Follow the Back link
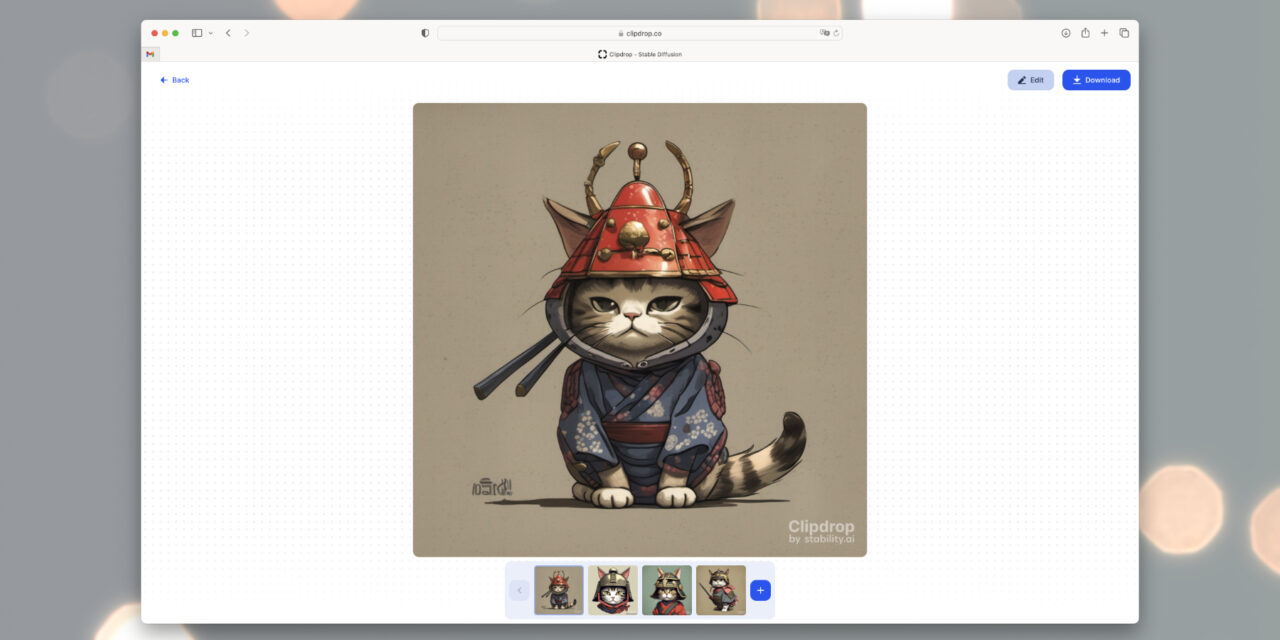This screenshot has height=640, width=1280. click(x=174, y=80)
